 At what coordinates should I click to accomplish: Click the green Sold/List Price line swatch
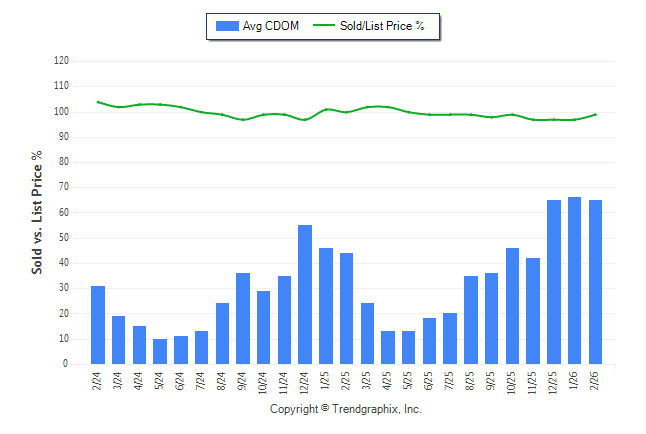pyautogui.click(x=326, y=26)
